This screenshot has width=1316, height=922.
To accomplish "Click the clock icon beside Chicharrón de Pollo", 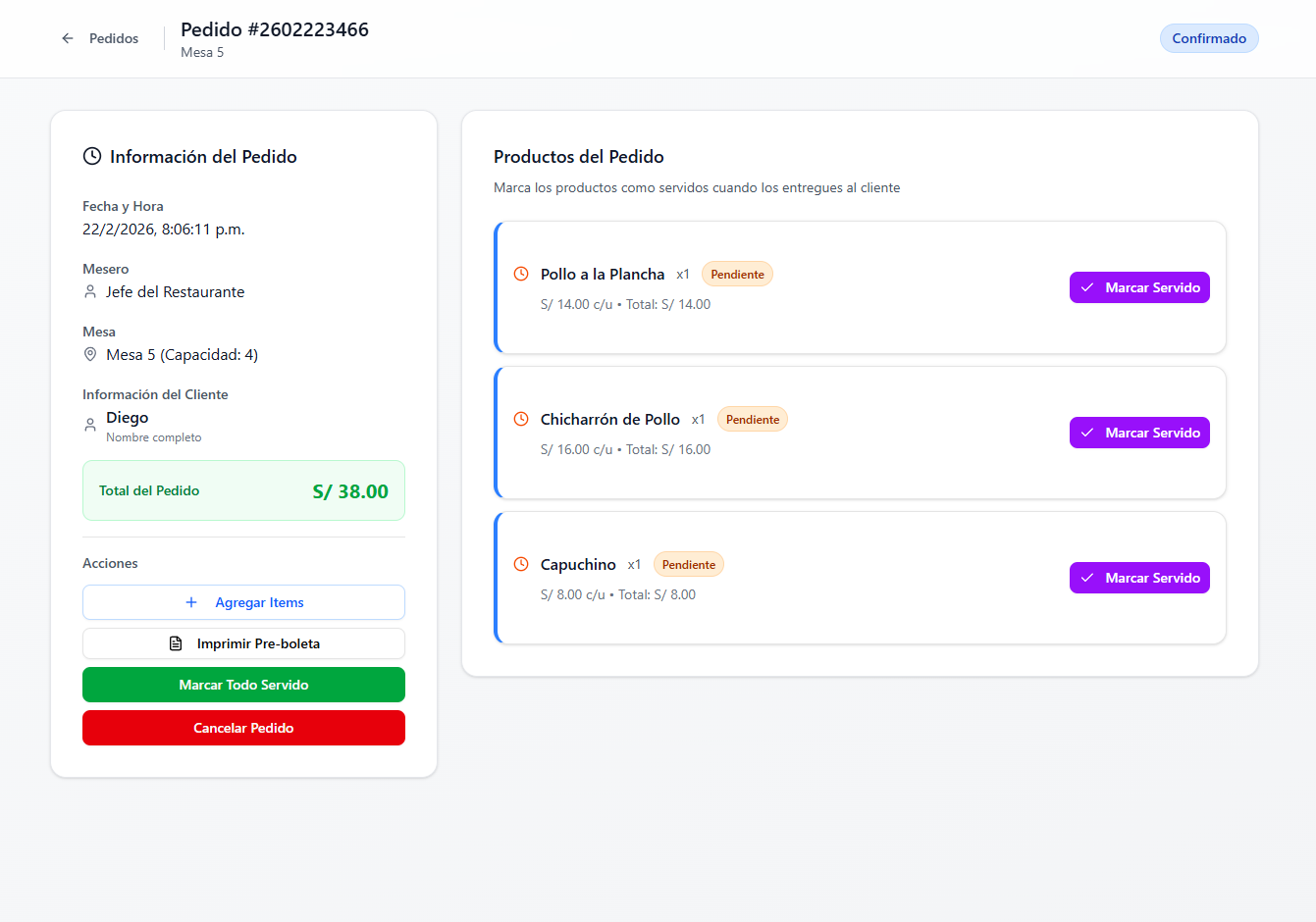I will [x=520, y=418].
